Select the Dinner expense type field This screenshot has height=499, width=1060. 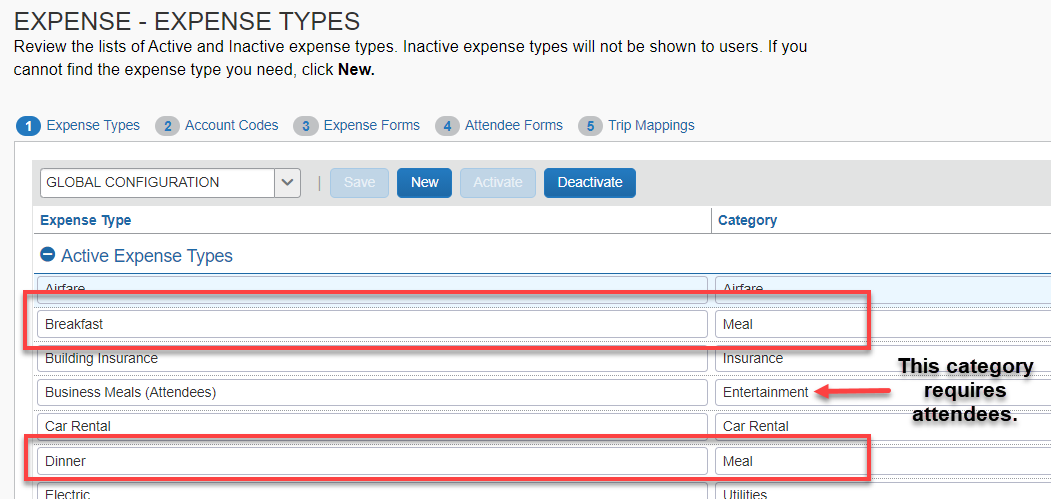coord(372,461)
